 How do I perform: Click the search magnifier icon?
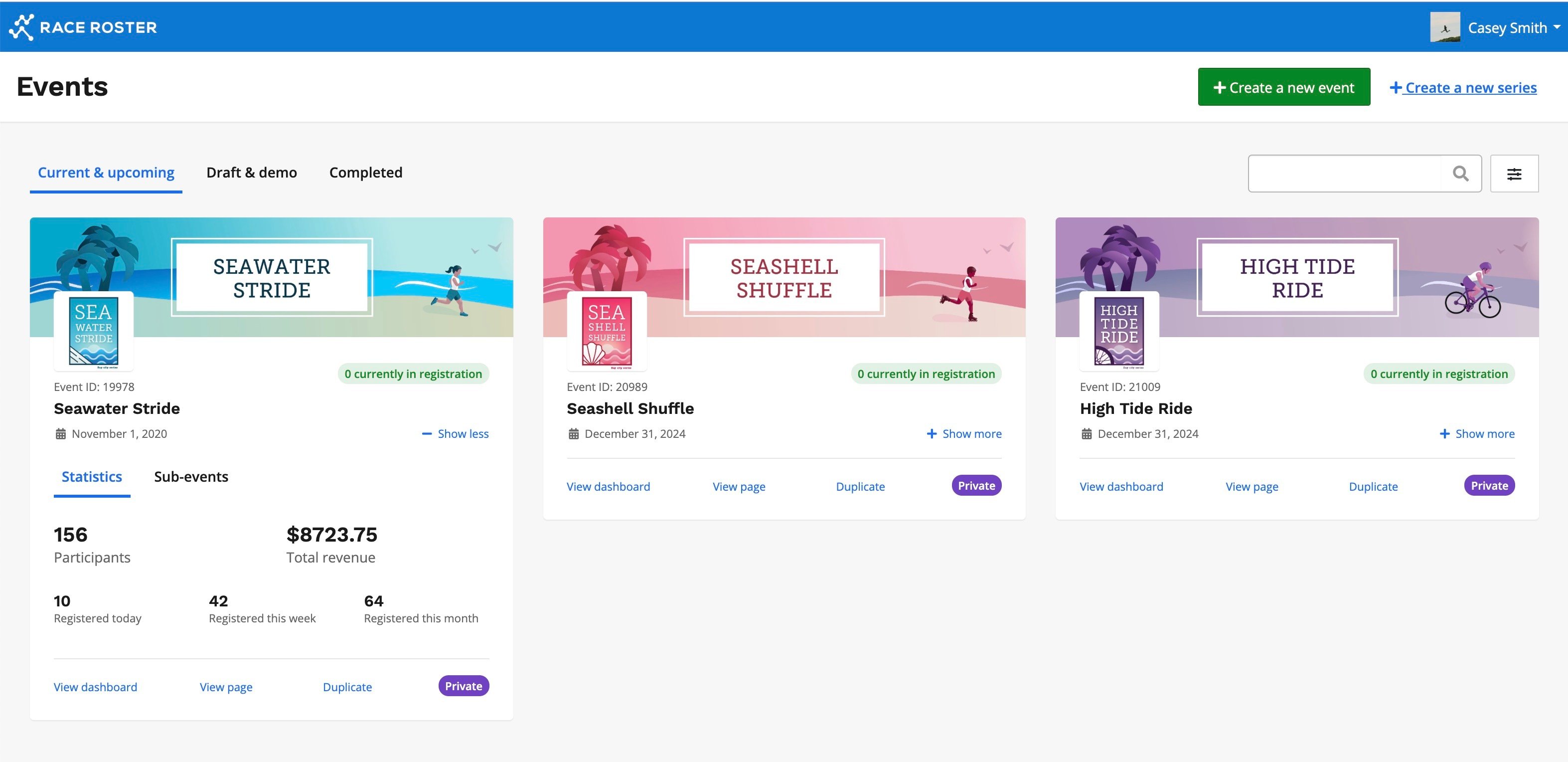click(1460, 174)
